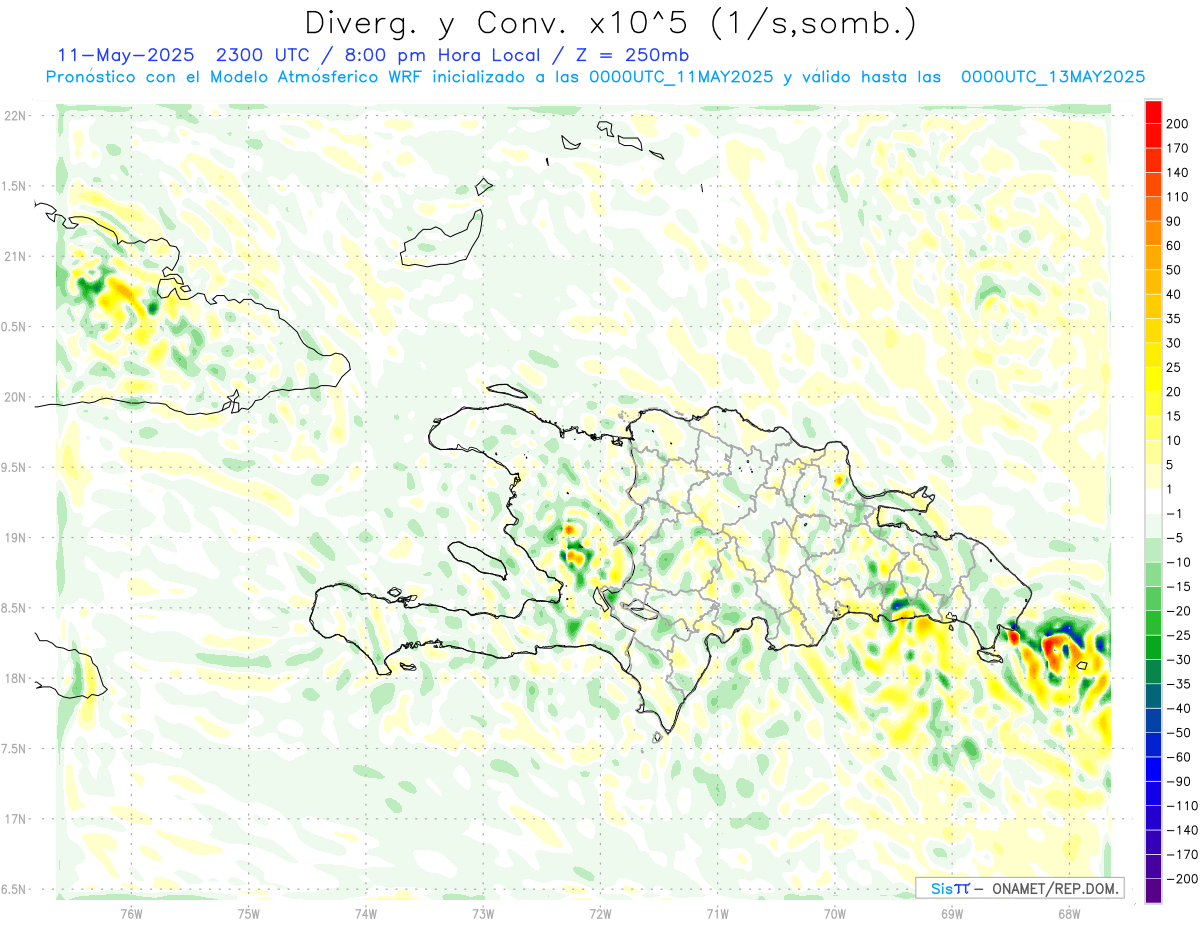The image size is (1200, 927).
Task: Select the 170 label on the color scale
Action: click(x=1179, y=148)
